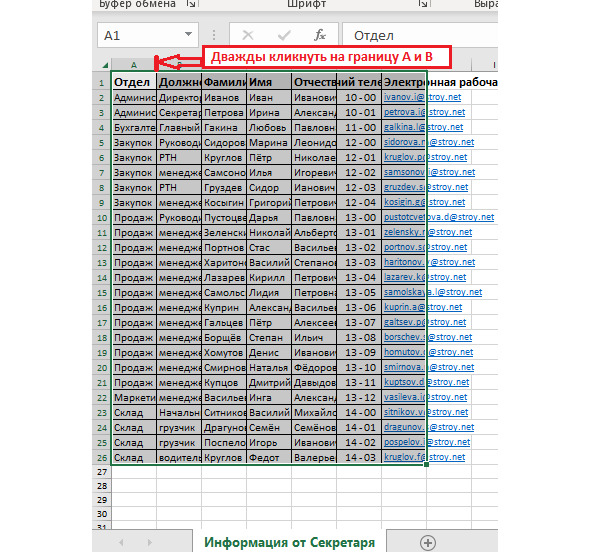The image size is (591, 552).
Task: Click the formula bar confirm checkmark icon
Action: 284,35
